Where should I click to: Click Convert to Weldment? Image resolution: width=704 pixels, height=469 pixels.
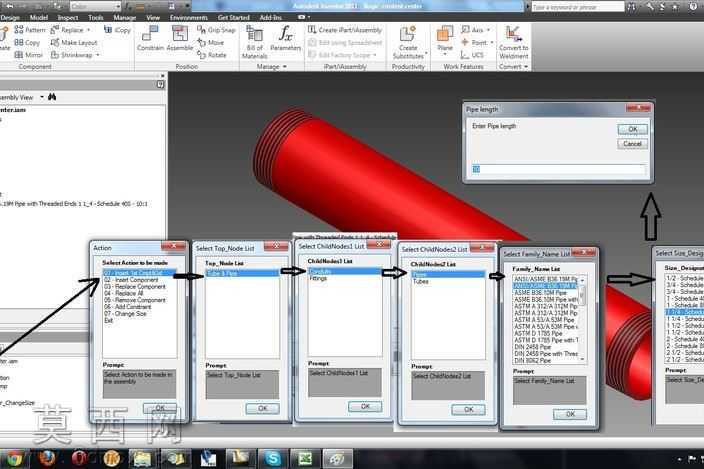514,42
